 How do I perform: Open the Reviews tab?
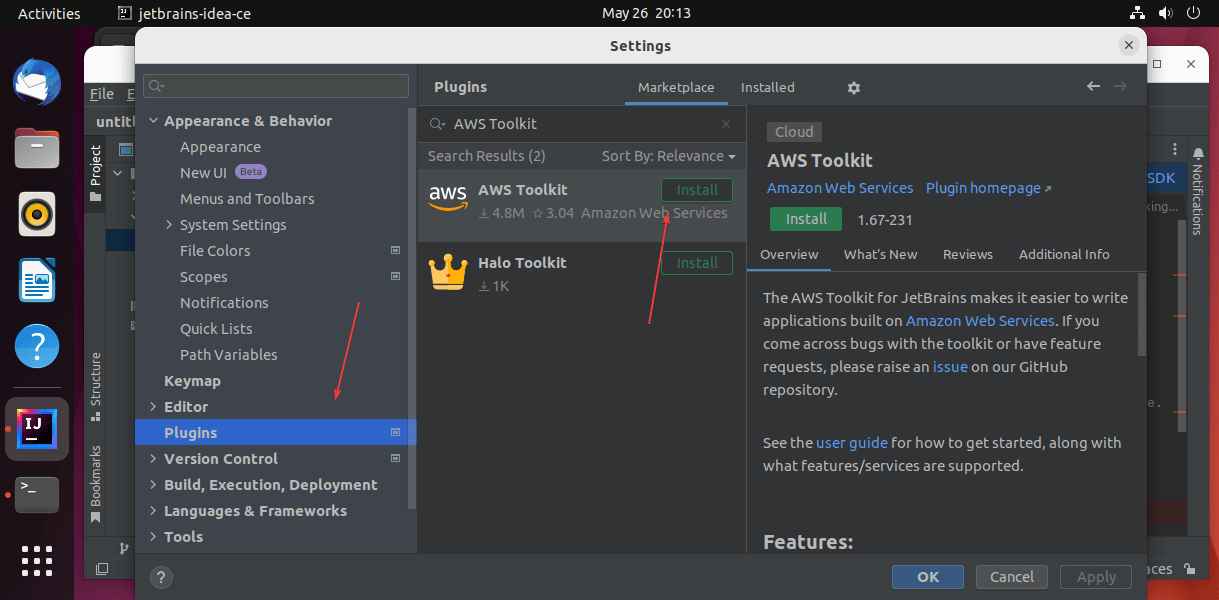(968, 254)
